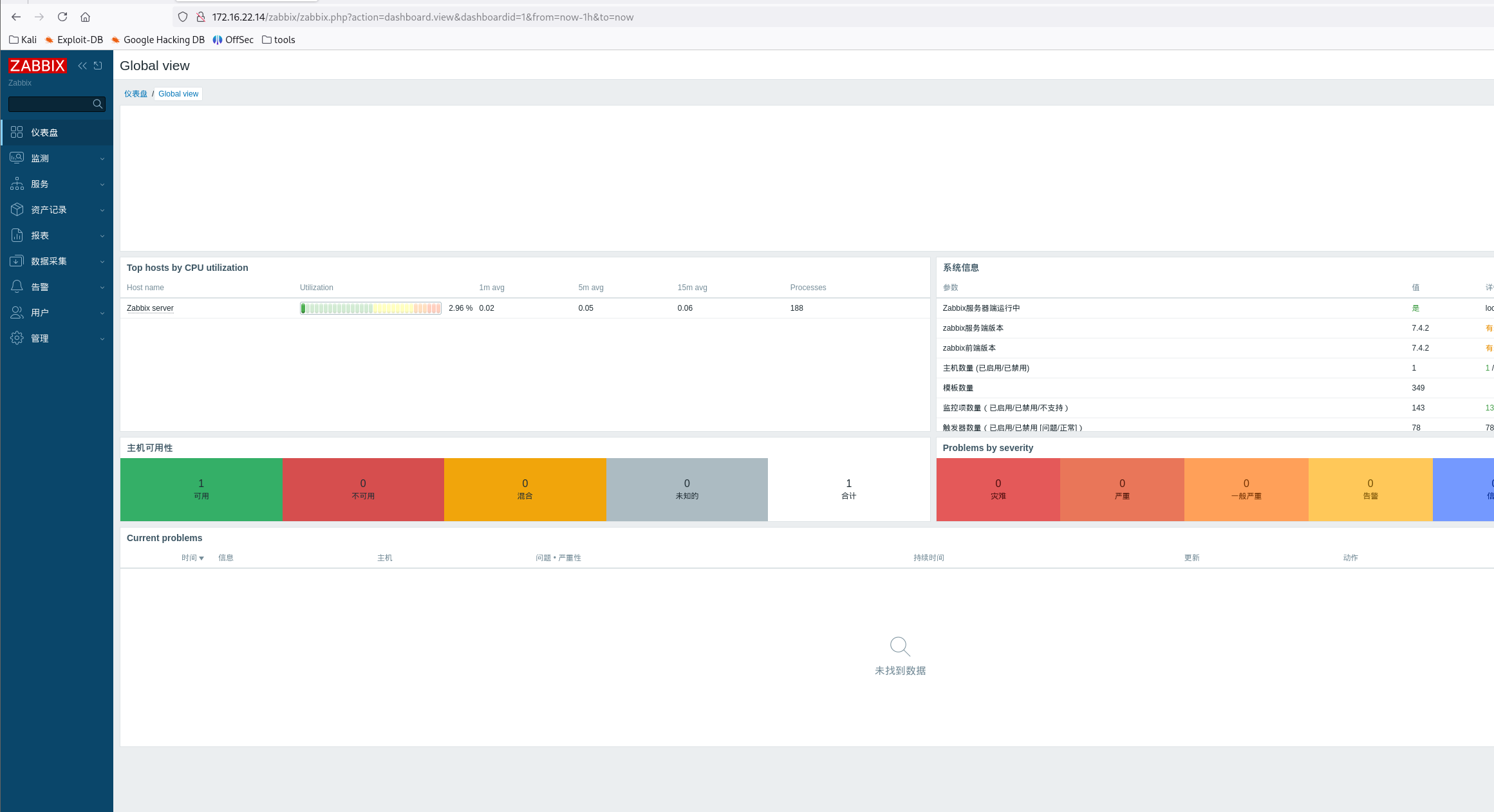This screenshot has width=1494, height=812.
Task: Hide the sidebar using the hide icon
Action: coord(98,66)
